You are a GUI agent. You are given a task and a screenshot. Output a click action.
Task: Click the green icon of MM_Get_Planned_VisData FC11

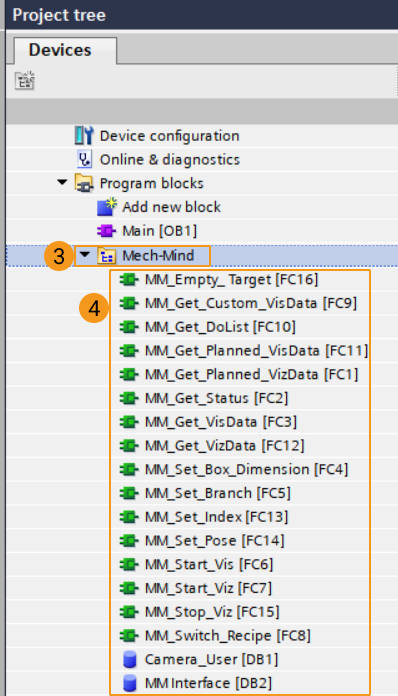(x=129, y=351)
